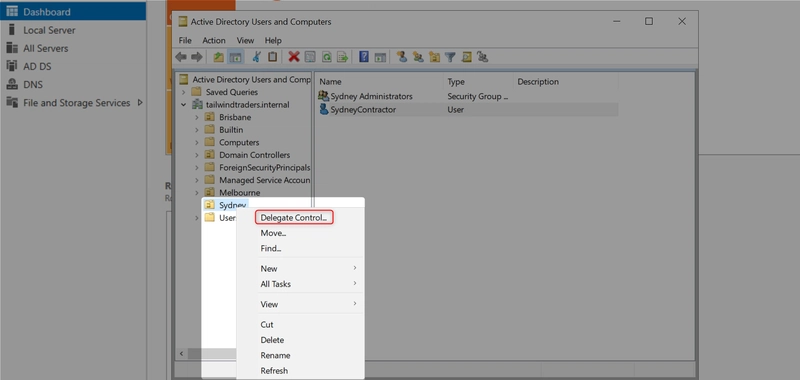Click the All Servers sidebar icon

[12, 48]
